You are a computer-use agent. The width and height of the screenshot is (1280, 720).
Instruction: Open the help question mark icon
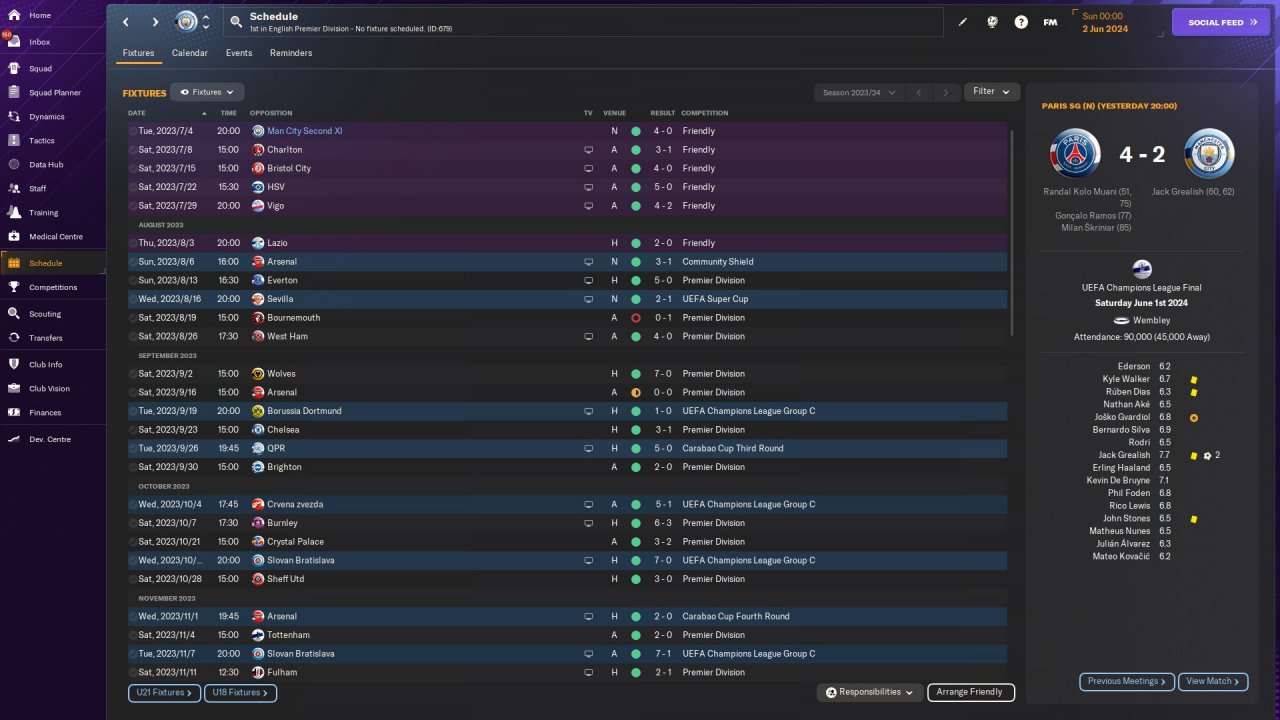click(1021, 22)
